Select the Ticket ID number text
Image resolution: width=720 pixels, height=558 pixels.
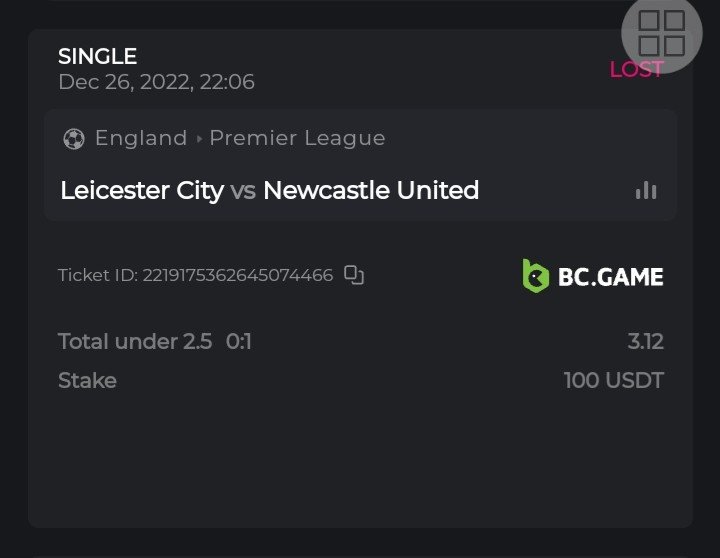click(237, 275)
